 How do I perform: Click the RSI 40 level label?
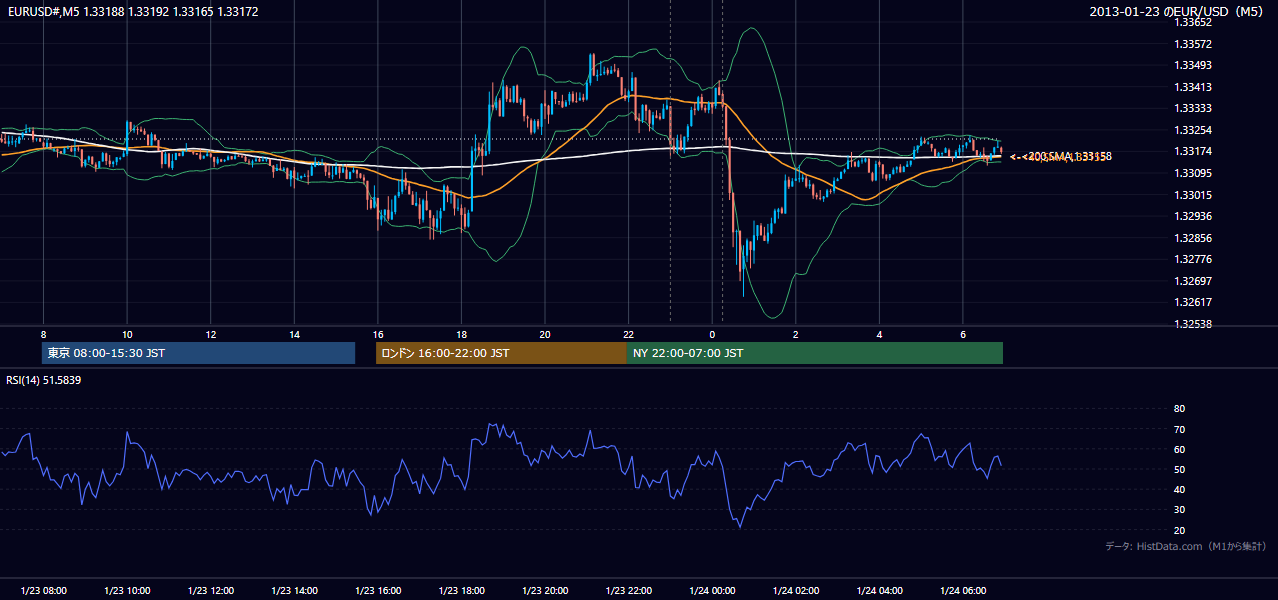1179,489
